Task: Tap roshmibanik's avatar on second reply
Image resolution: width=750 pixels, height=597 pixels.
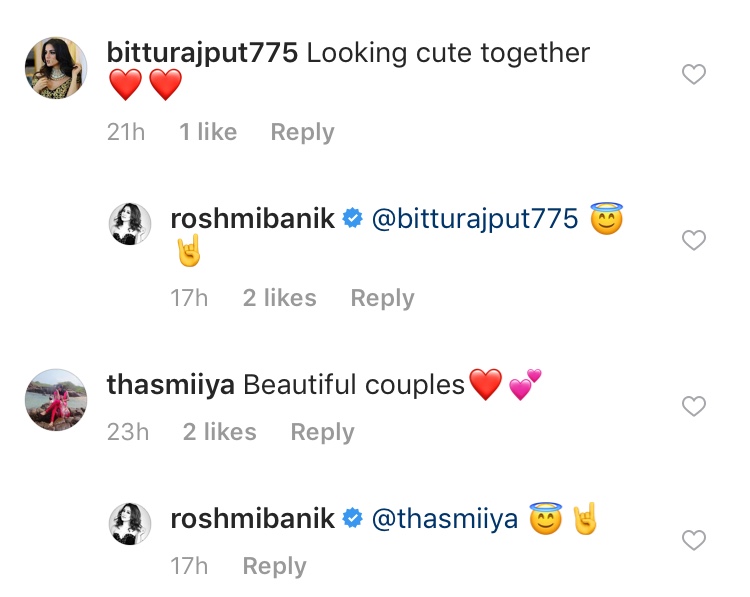Action: coord(130,524)
